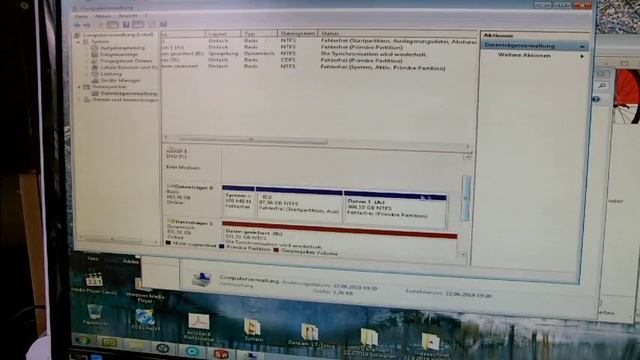Click the forward arrow toolbar icon
The height and width of the screenshot is (360, 640).
(87, 24)
